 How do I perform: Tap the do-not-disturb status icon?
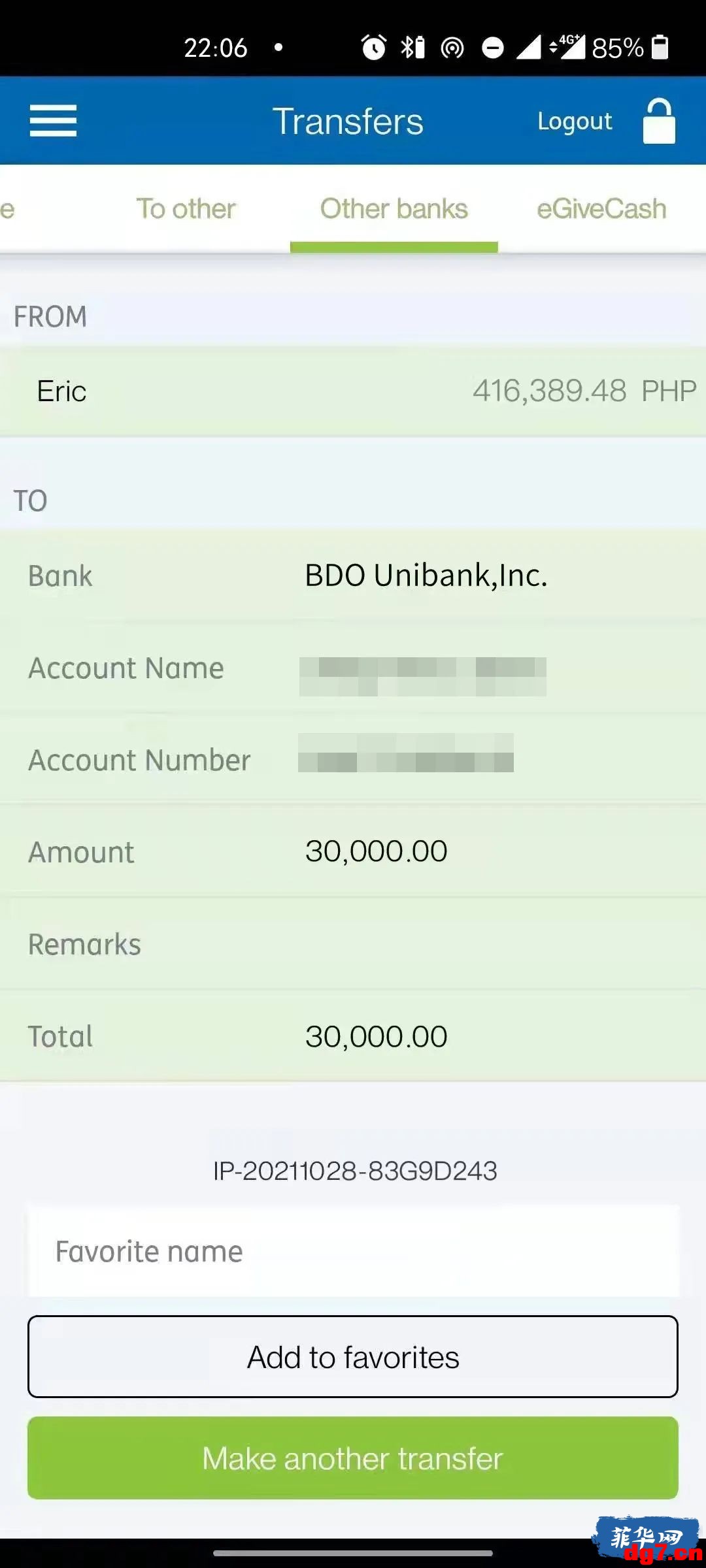click(x=492, y=48)
